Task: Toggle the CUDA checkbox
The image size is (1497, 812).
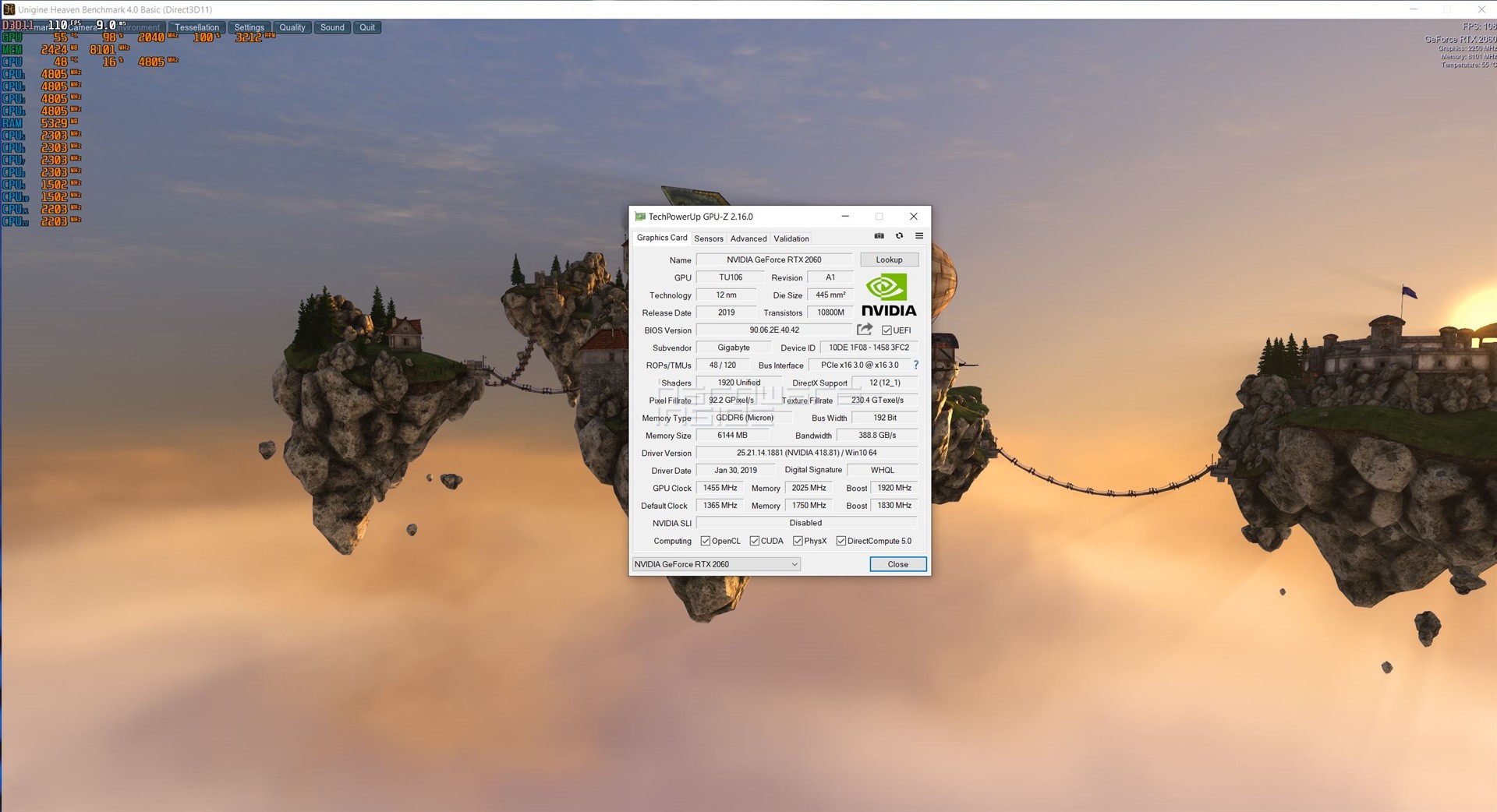Action: pyautogui.click(x=755, y=541)
